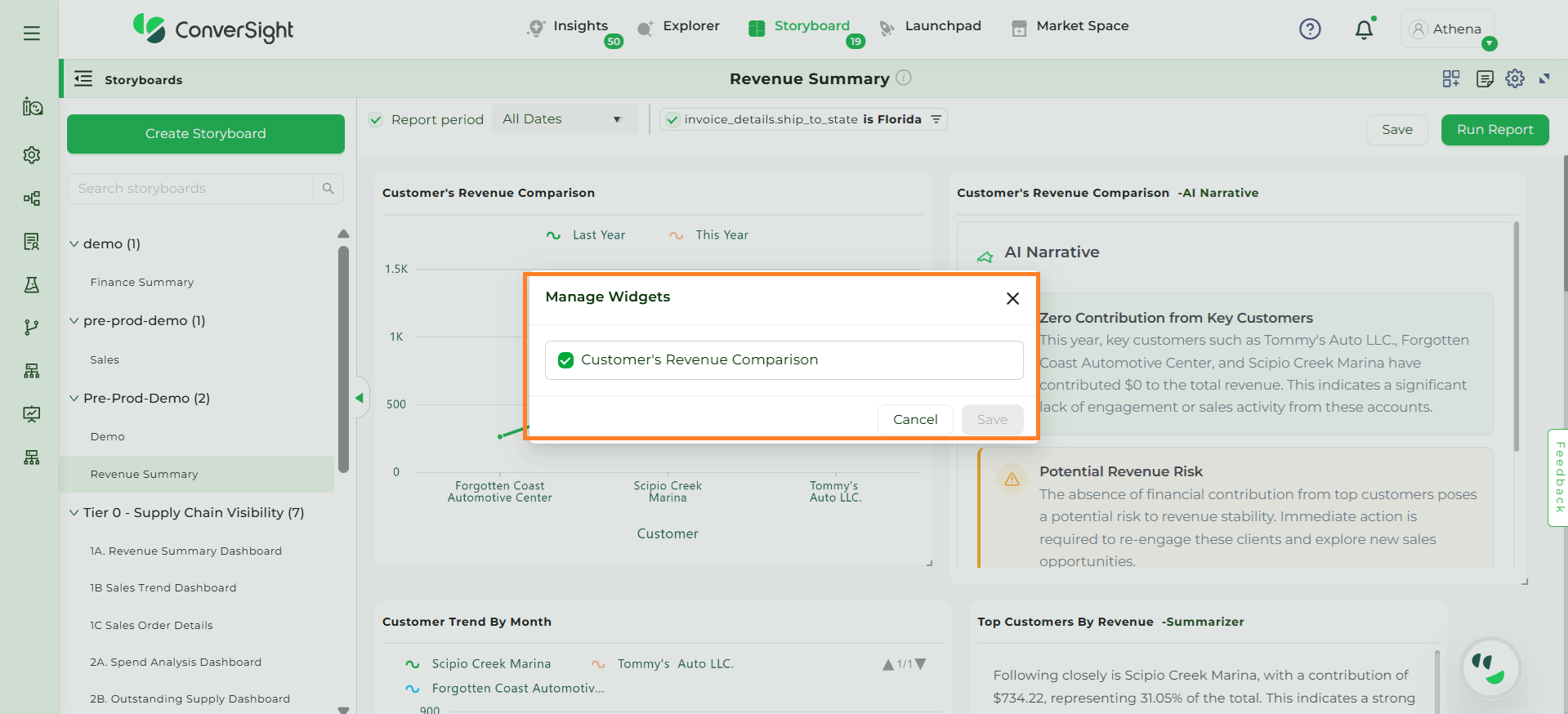Click the storyboard list scrollbar

pos(343,359)
